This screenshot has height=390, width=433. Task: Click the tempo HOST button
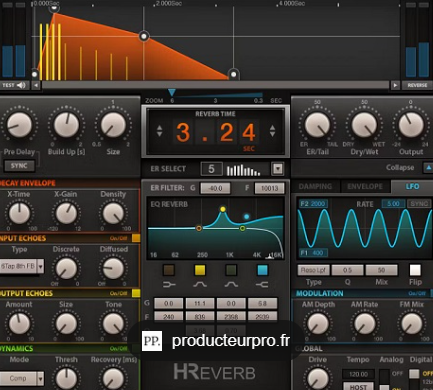[x=358, y=386]
